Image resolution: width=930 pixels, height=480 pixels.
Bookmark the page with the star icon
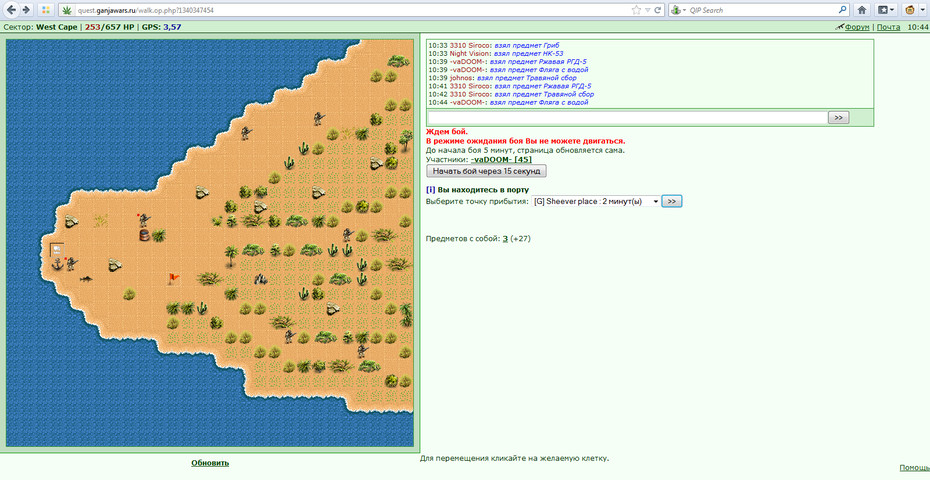point(636,10)
